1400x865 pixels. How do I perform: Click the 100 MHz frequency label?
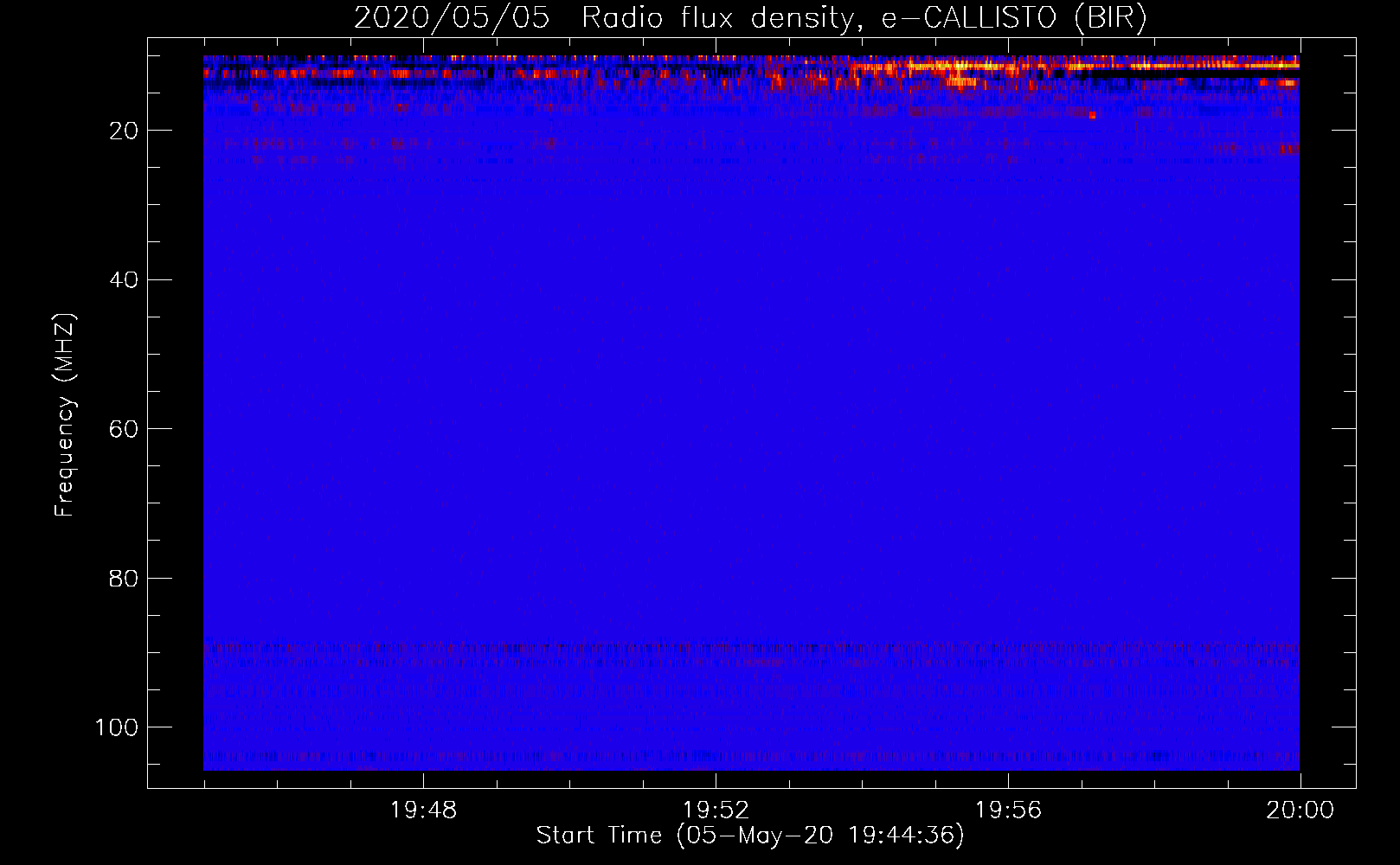click(x=117, y=727)
